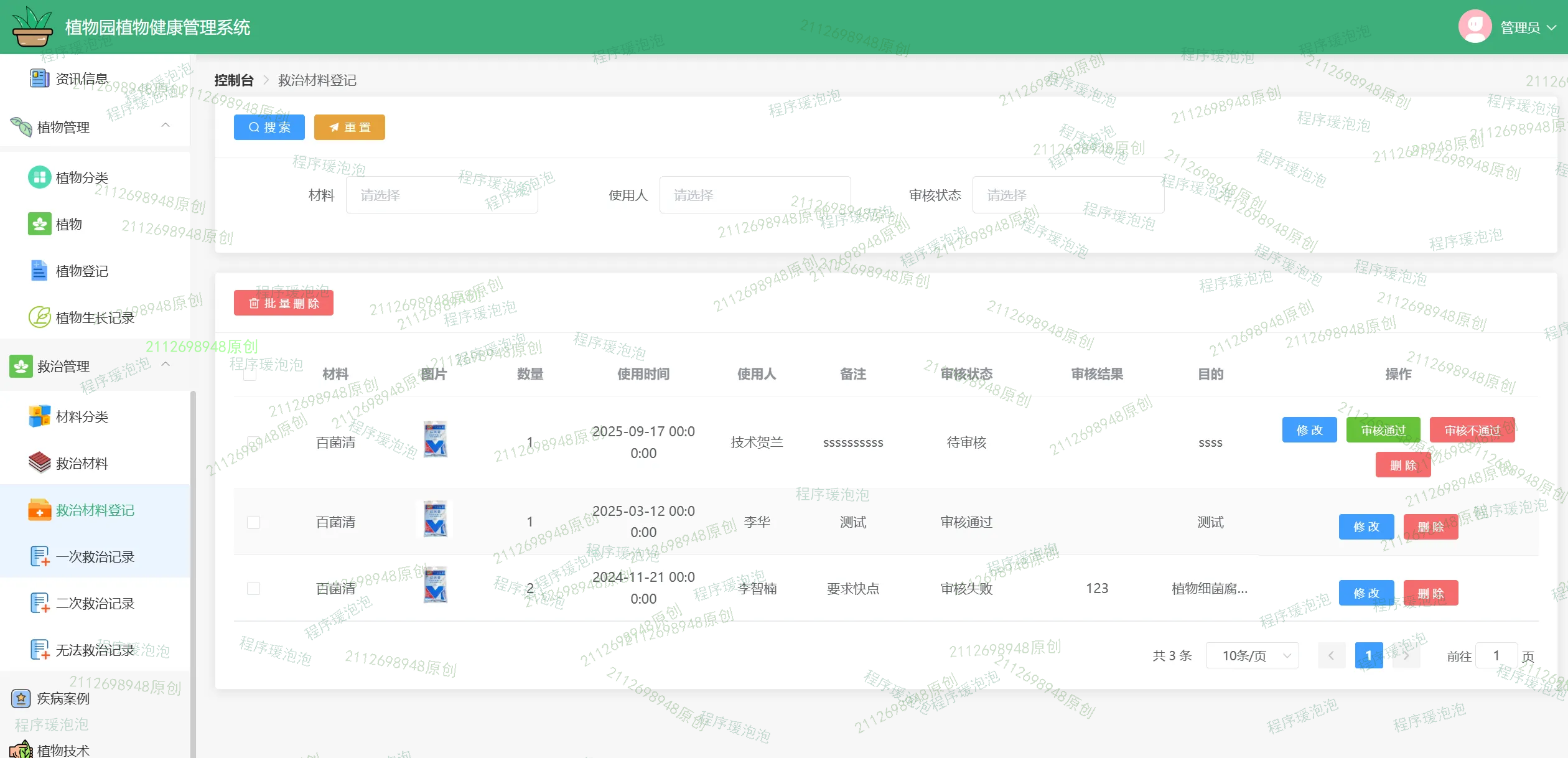The height and width of the screenshot is (758, 1568).
Task: Open the 资讯信息 news icon
Action: click(39, 78)
